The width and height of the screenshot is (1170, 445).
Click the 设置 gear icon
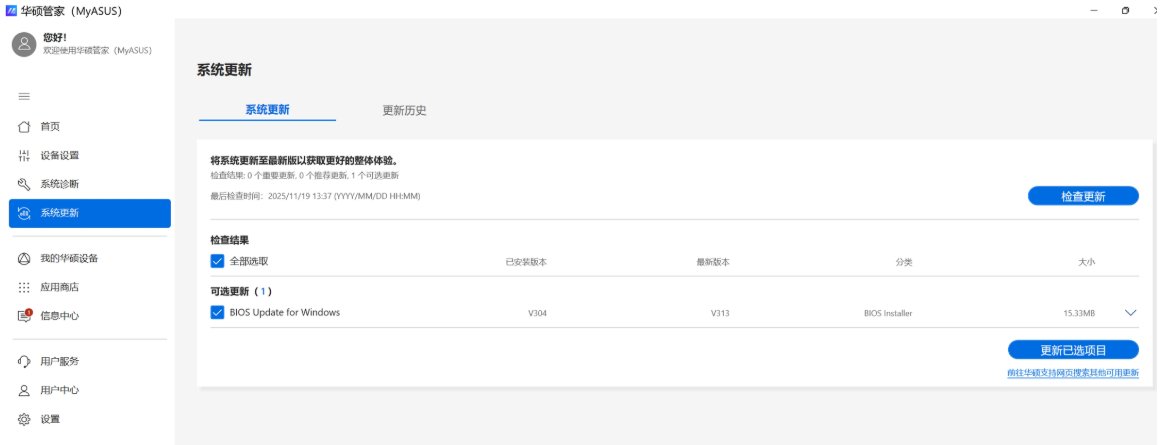pos(24,419)
